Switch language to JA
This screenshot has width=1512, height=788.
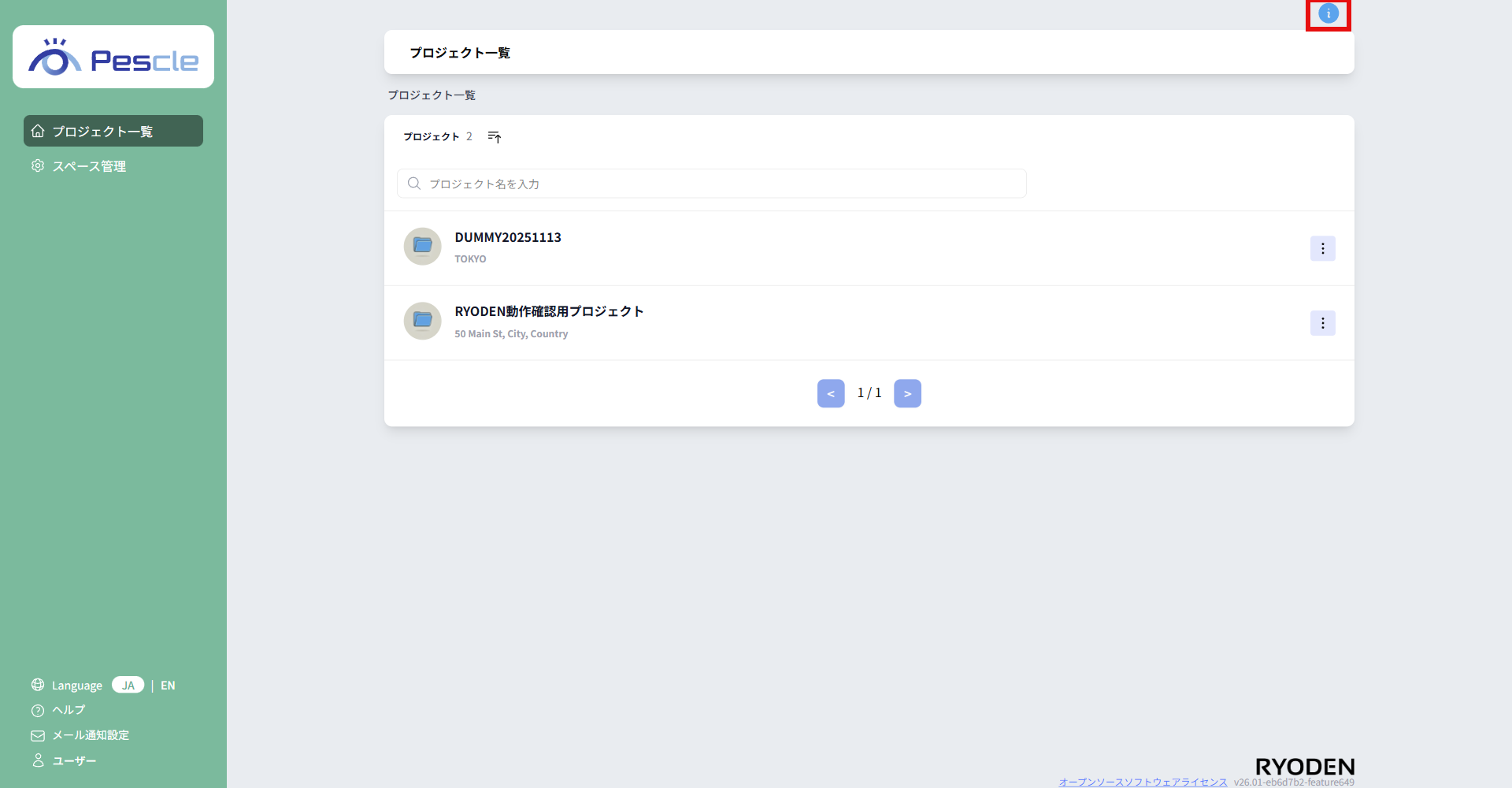128,685
